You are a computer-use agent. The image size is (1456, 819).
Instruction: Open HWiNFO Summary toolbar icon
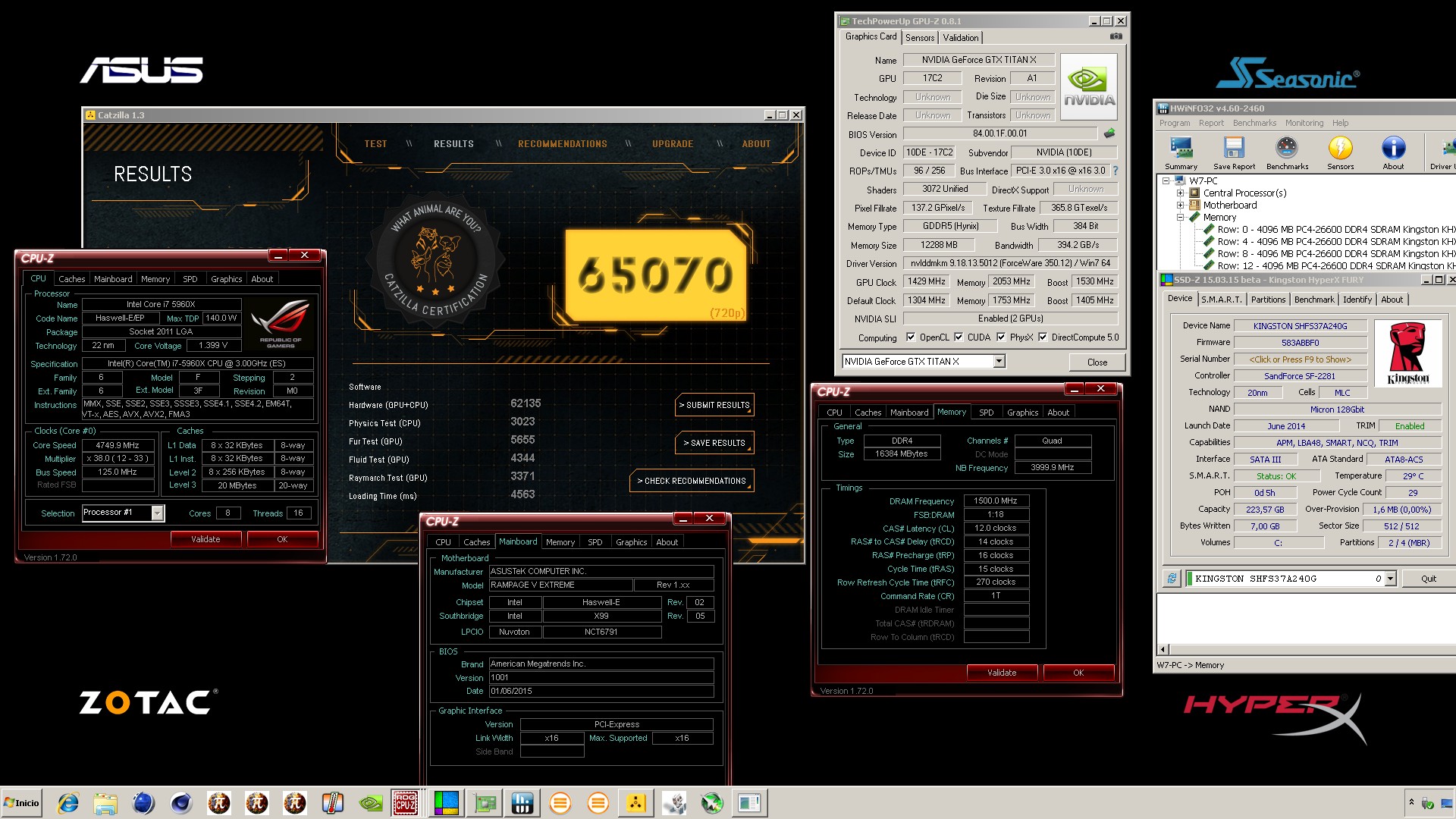pos(1181,153)
